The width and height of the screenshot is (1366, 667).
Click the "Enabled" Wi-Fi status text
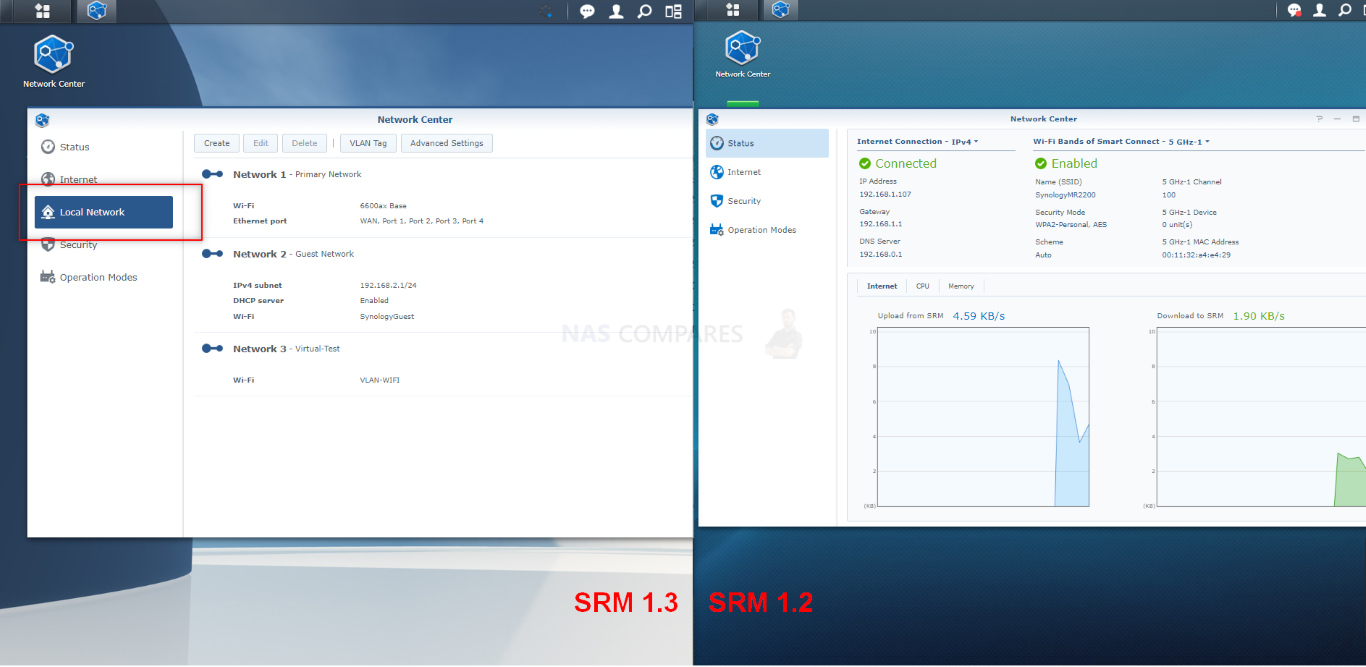(1075, 164)
